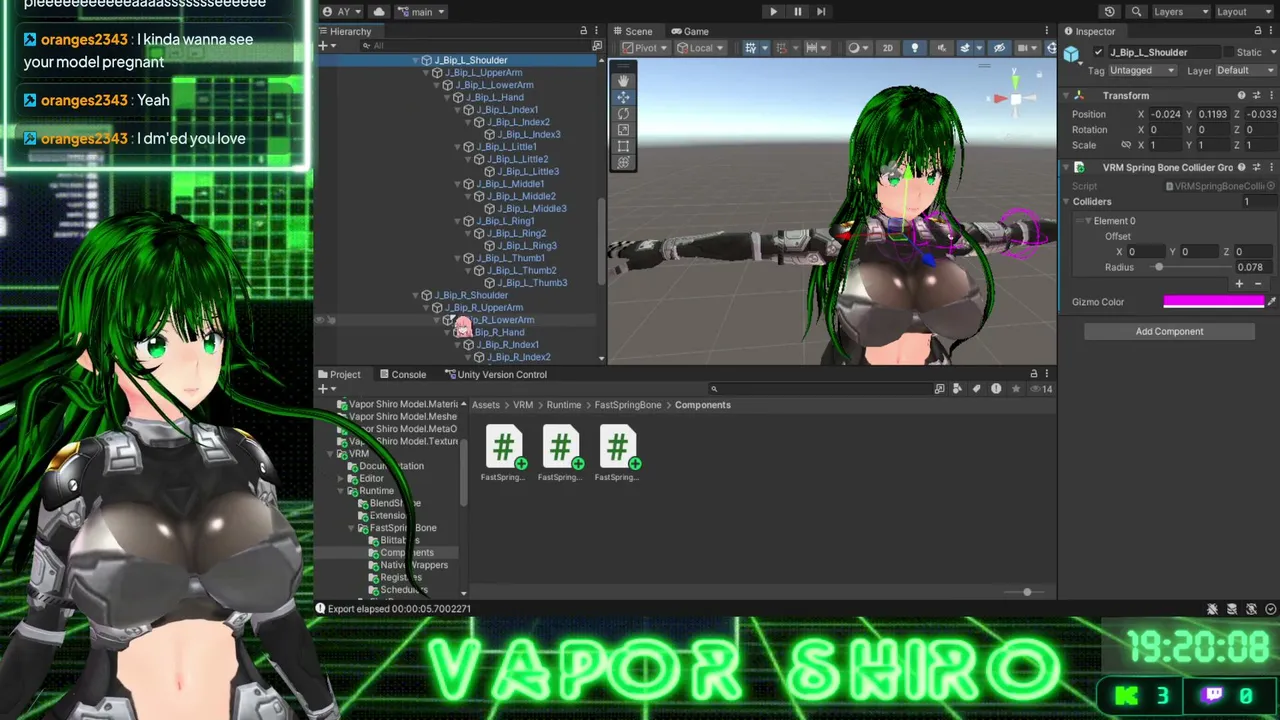Select the Rotate tool in Scene
Image resolution: width=1280 pixels, height=720 pixels.
pyautogui.click(x=623, y=114)
